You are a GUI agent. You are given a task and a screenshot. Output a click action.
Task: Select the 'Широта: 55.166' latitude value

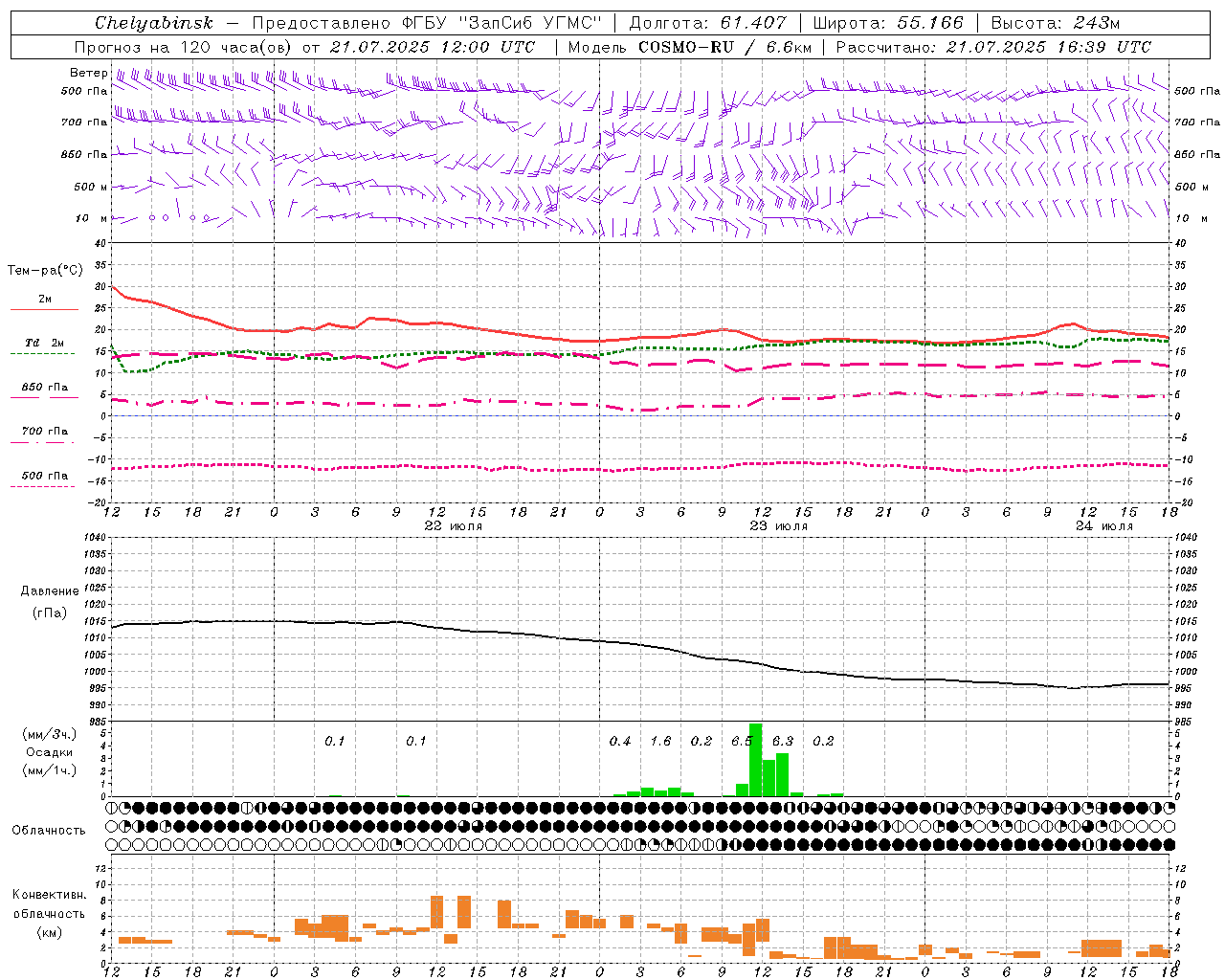coord(887,23)
